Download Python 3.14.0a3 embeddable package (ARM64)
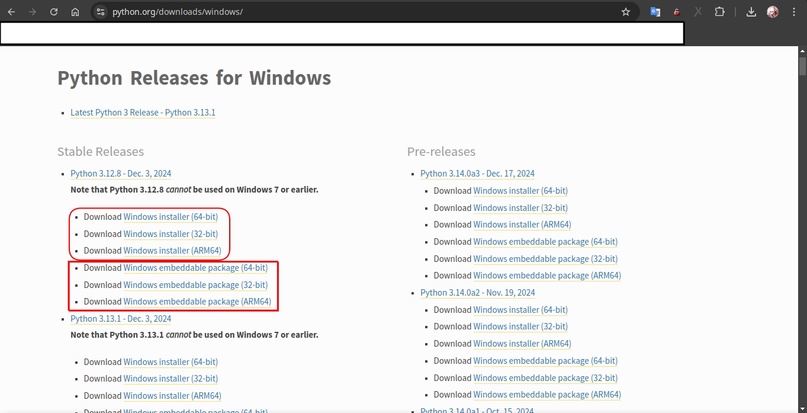The height and width of the screenshot is (413, 807). [547, 275]
